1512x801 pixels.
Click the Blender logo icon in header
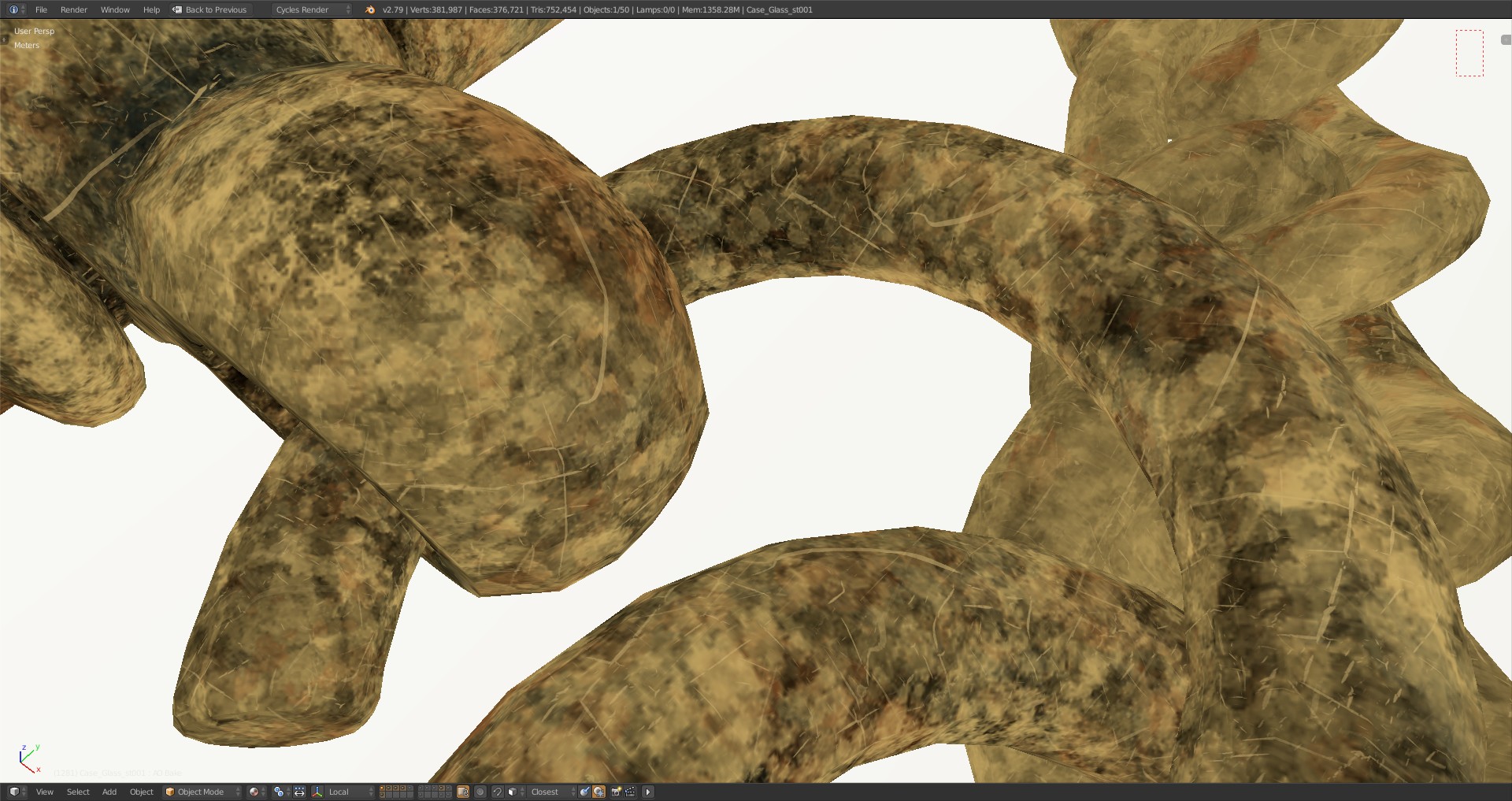[x=370, y=9]
